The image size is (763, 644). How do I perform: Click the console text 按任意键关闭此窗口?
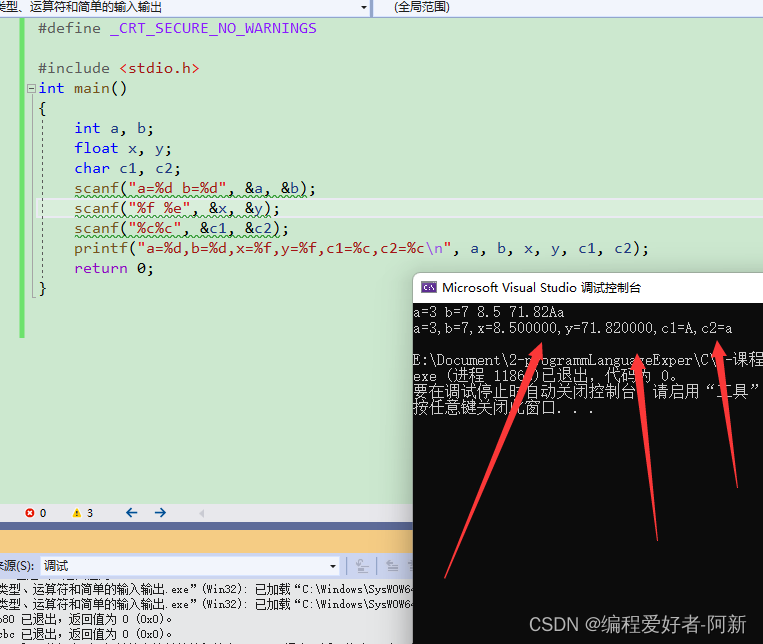[x=503, y=407]
